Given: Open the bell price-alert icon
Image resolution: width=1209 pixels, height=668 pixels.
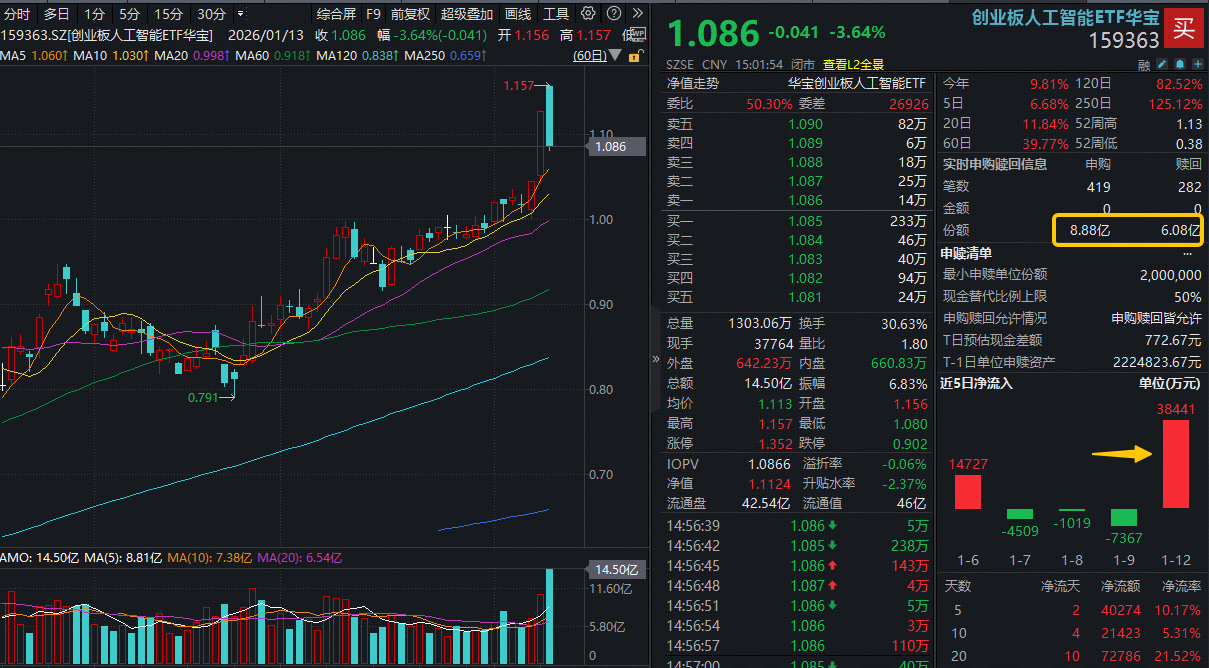Looking at the screenshot, I should (1180, 63).
